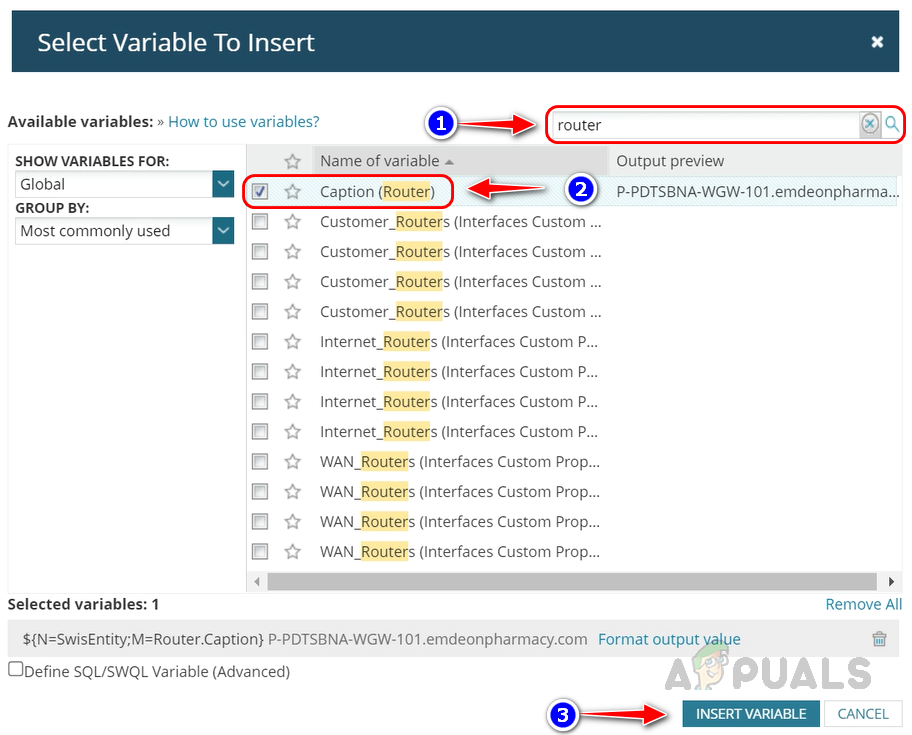Screen dimensions: 912x735
Task: Click the horizontal scrollbar right arrow
Action: pos(891,581)
